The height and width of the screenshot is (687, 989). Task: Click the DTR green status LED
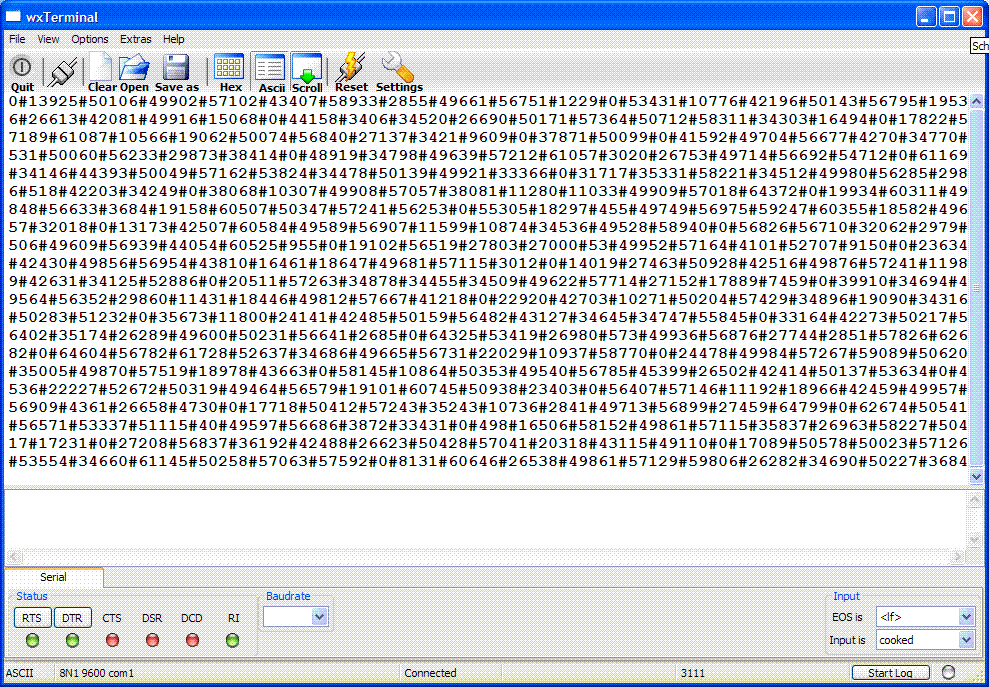pos(73,640)
